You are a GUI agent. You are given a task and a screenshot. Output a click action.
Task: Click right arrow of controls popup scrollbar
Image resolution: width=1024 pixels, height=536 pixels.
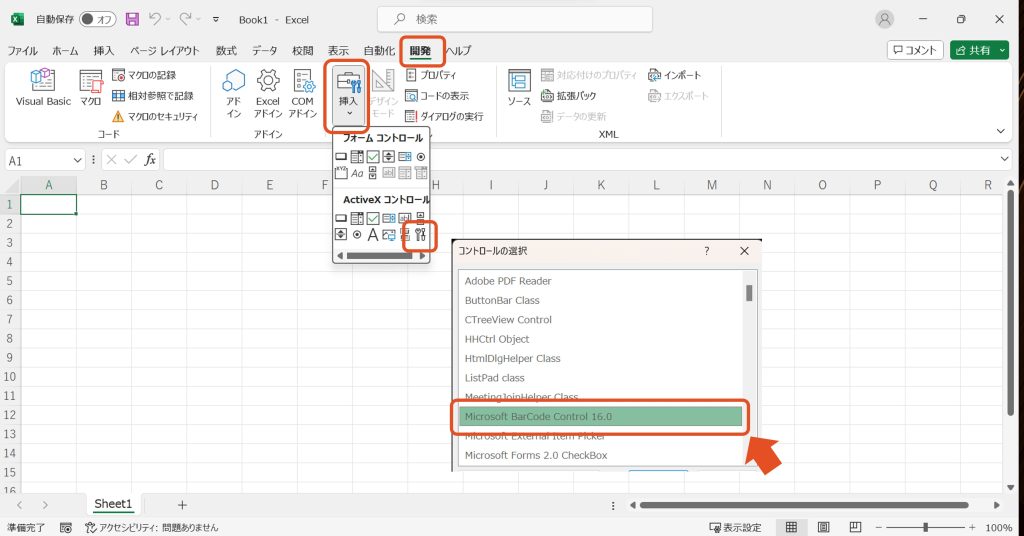[423, 256]
